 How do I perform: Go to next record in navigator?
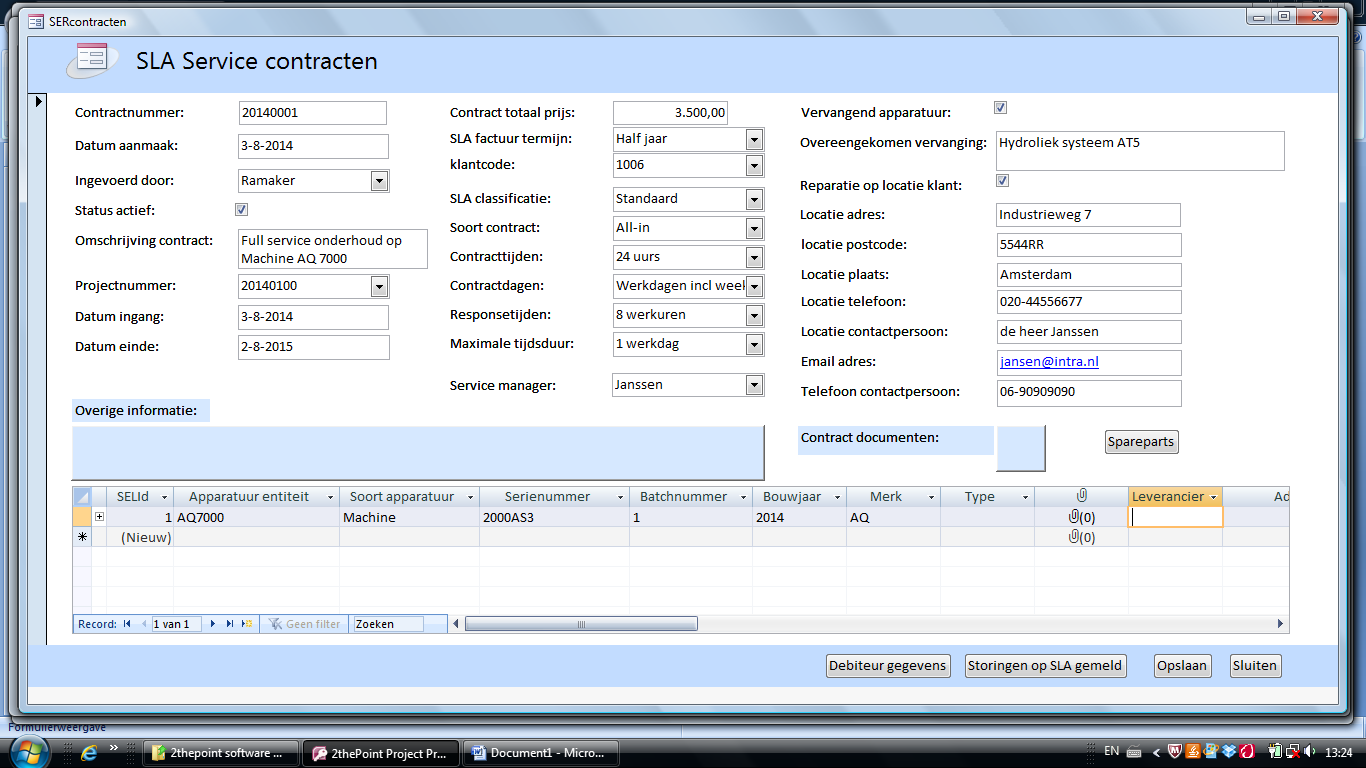point(213,624)
